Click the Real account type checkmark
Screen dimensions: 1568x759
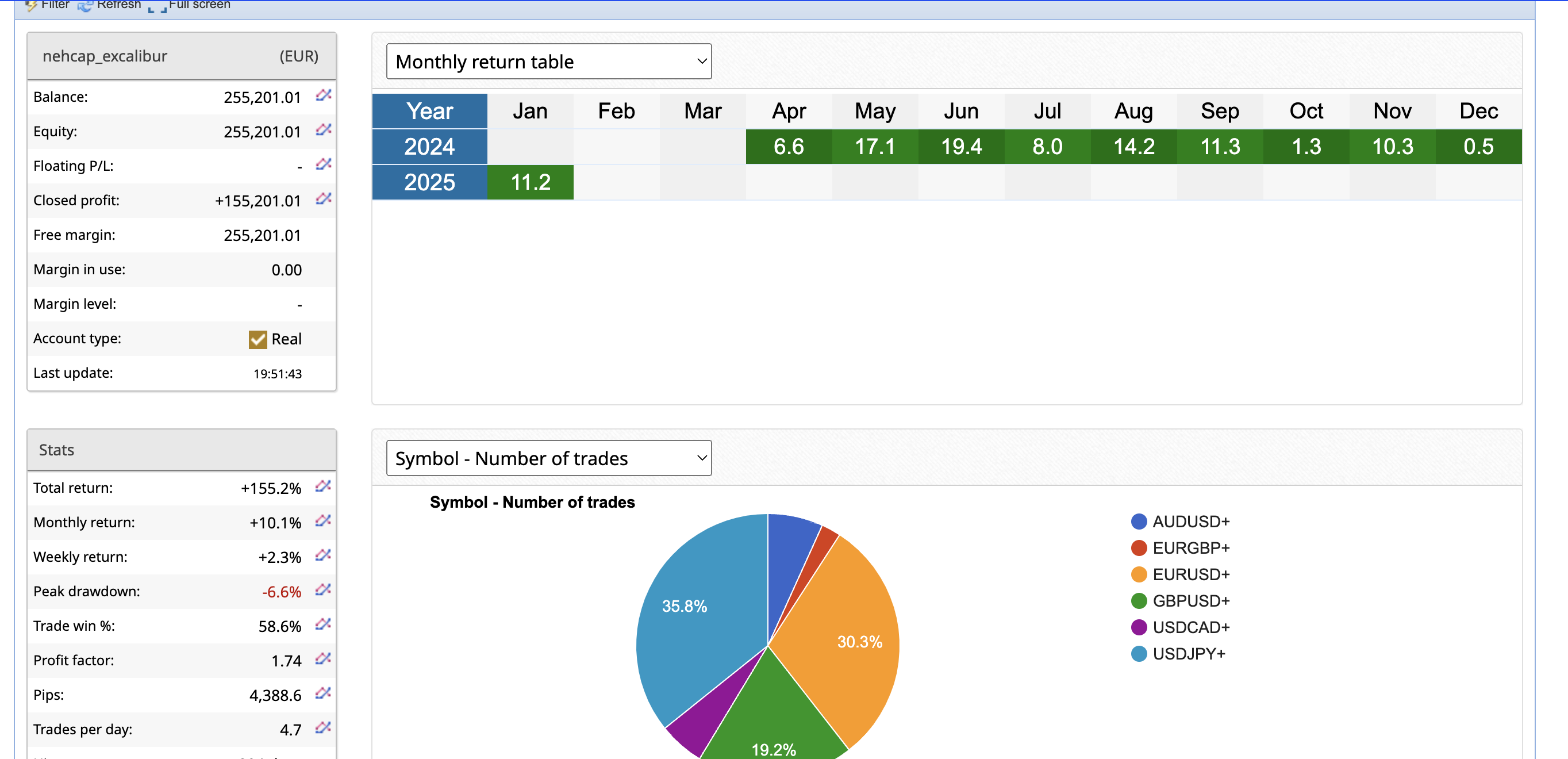tap(258, 339)
